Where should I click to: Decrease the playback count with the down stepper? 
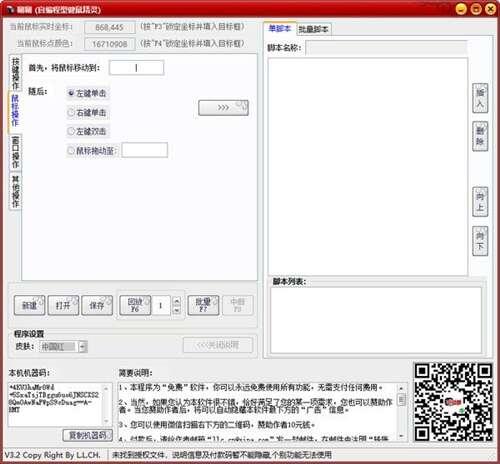click(x=177, y=310)
